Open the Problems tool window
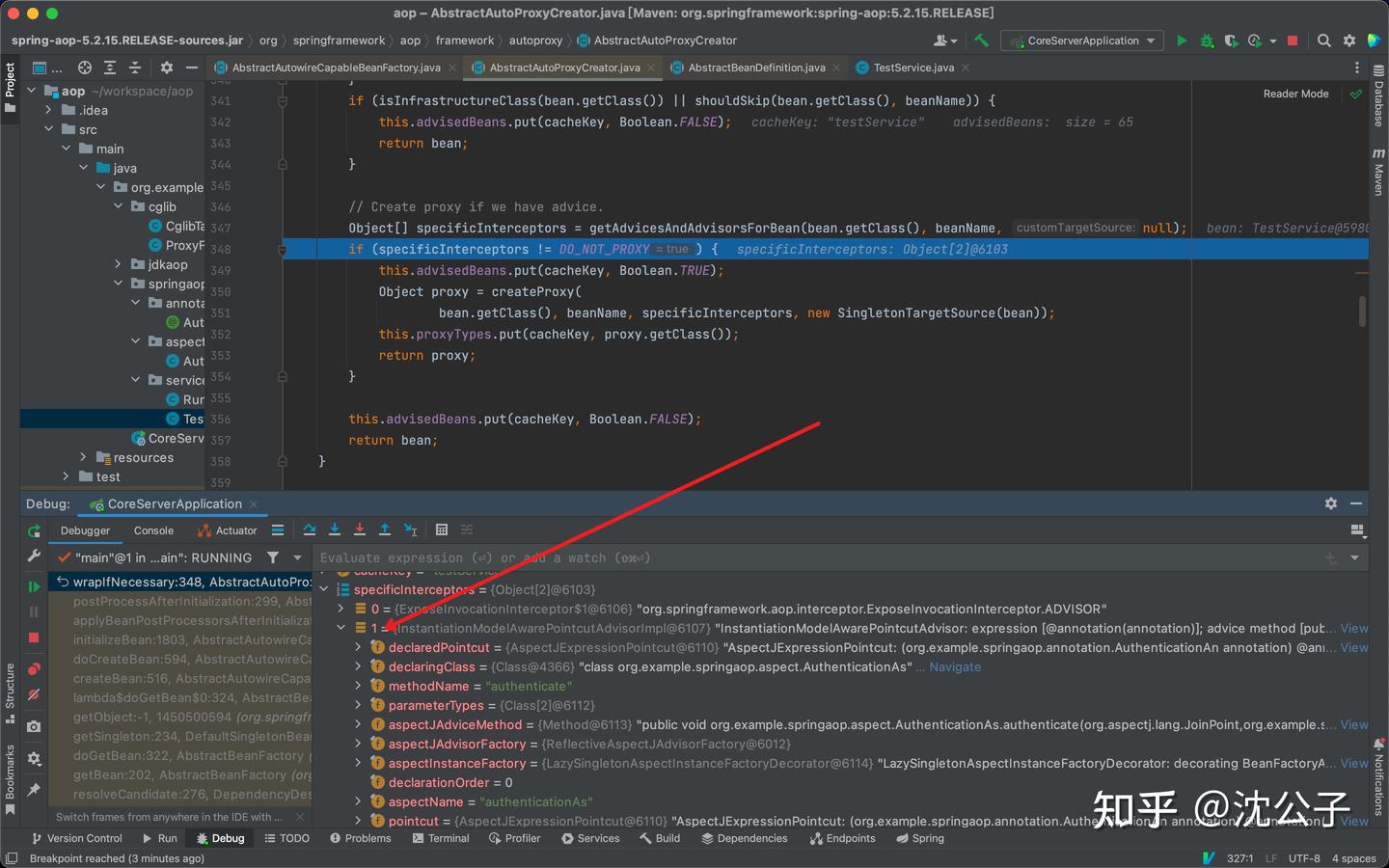 click(x=361, y=838)
